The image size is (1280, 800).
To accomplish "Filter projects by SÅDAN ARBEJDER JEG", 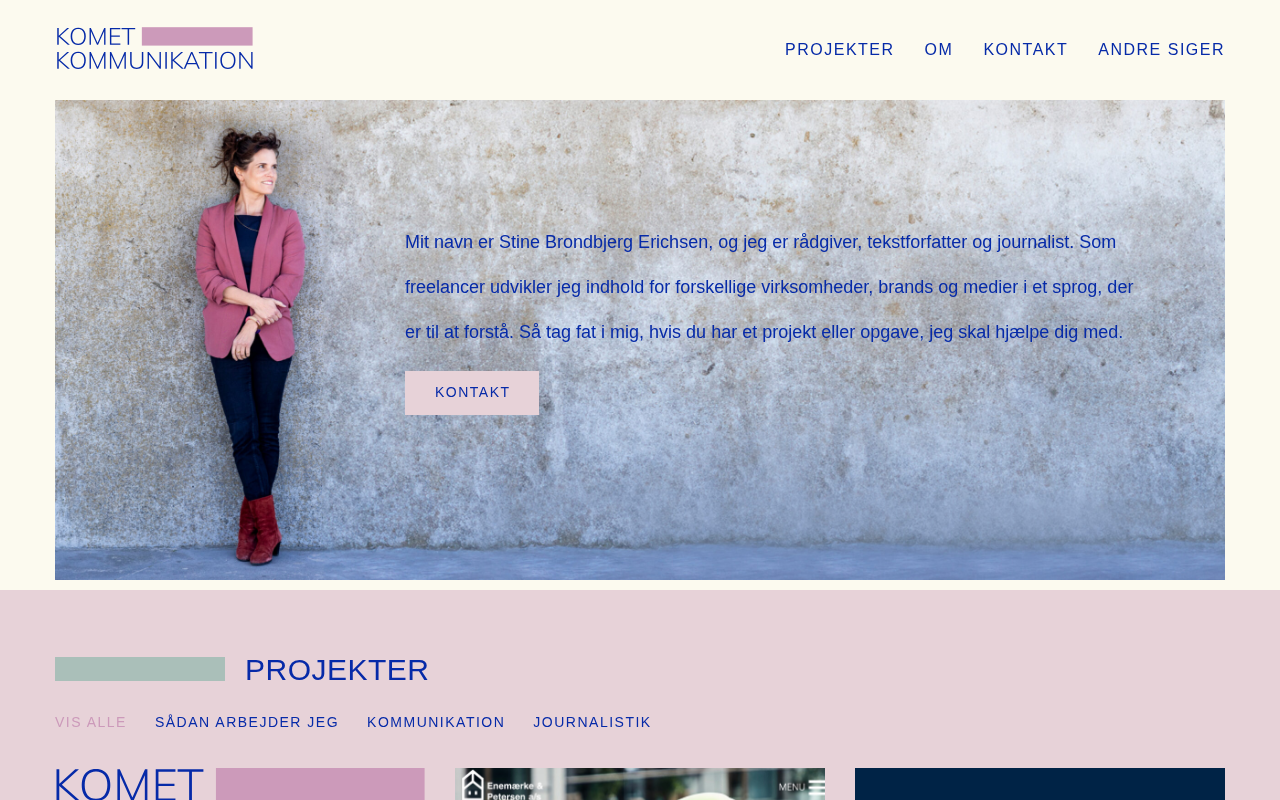I will click(247, 722).
